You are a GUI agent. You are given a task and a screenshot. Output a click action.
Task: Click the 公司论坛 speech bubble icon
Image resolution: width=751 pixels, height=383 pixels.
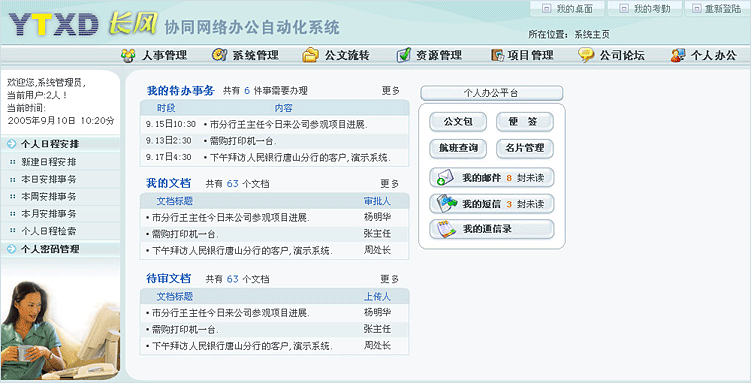pos(586,55)
